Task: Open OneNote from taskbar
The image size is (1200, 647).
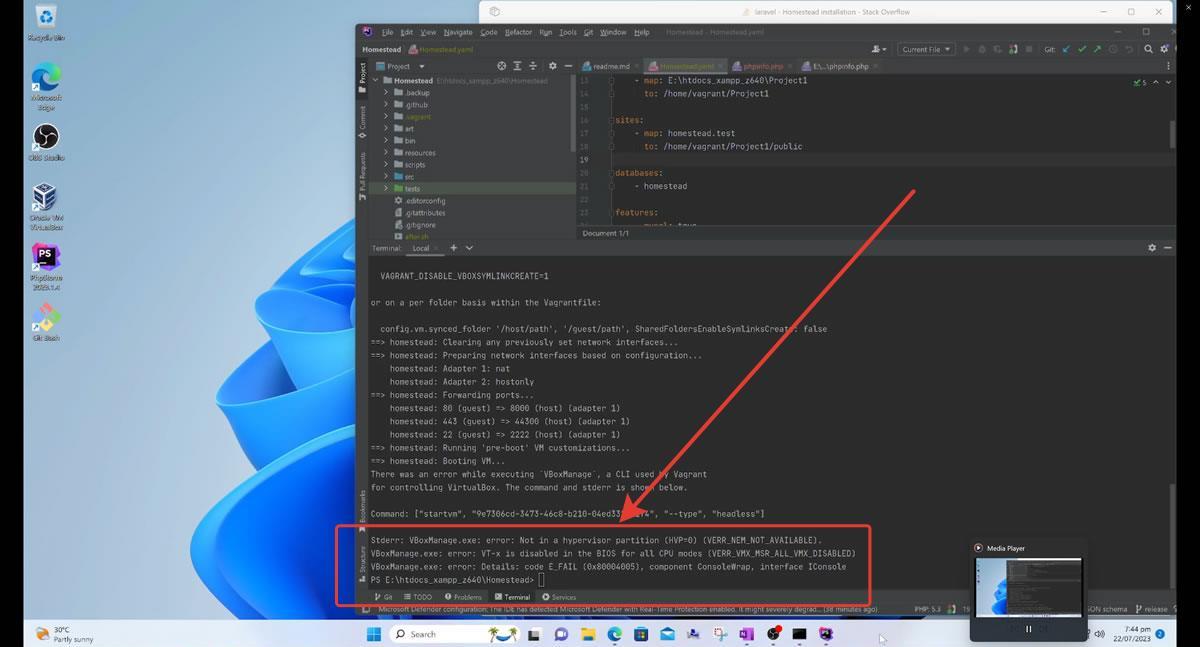Action: tap(746, 634)
